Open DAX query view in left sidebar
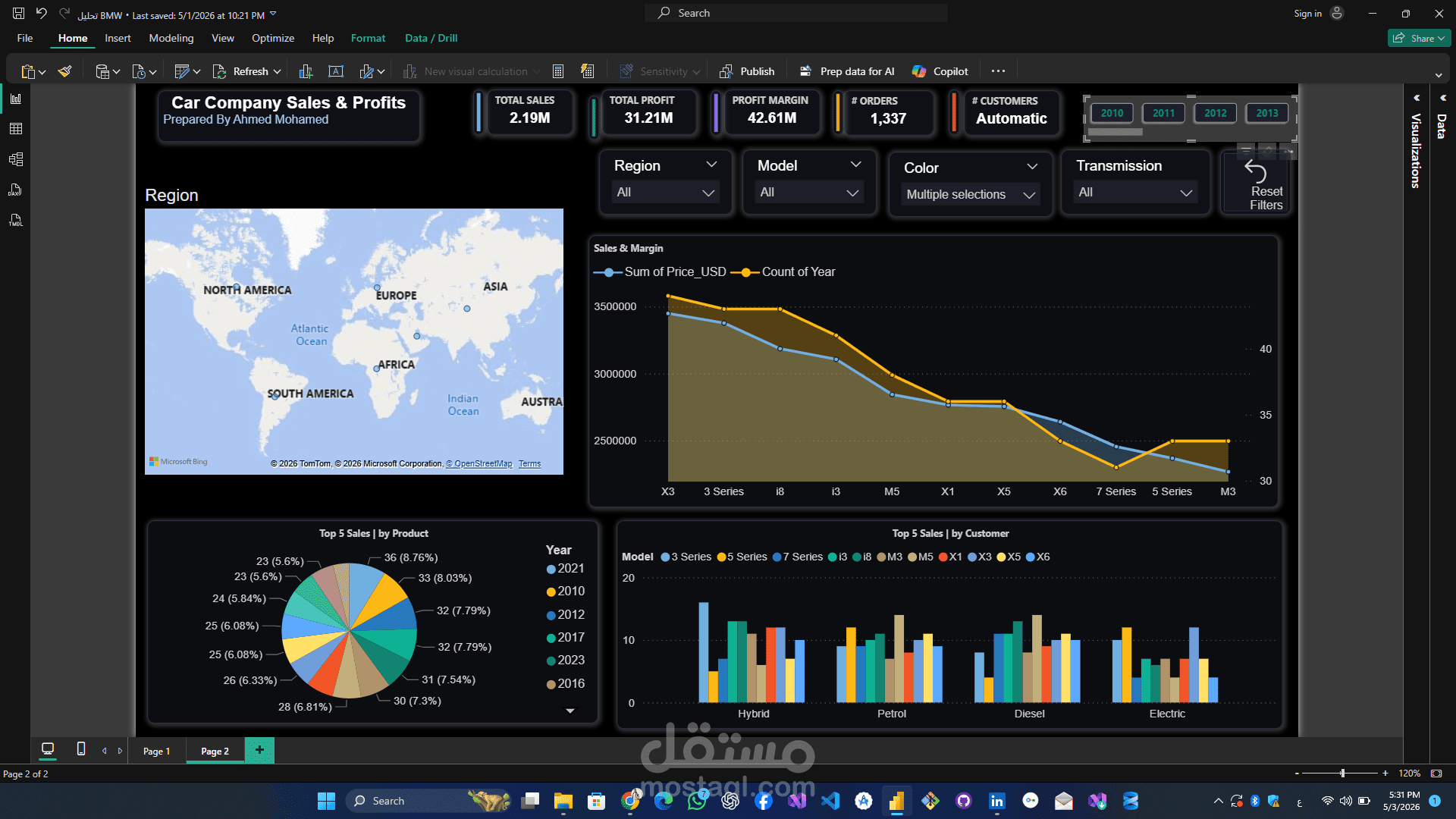 (16, 190)
